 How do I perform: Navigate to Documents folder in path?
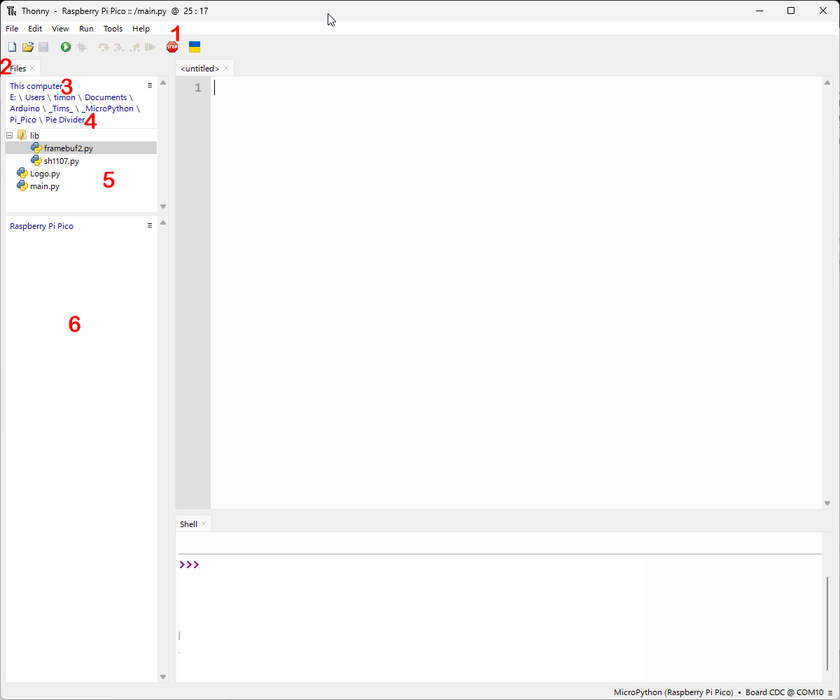(106, 97)
